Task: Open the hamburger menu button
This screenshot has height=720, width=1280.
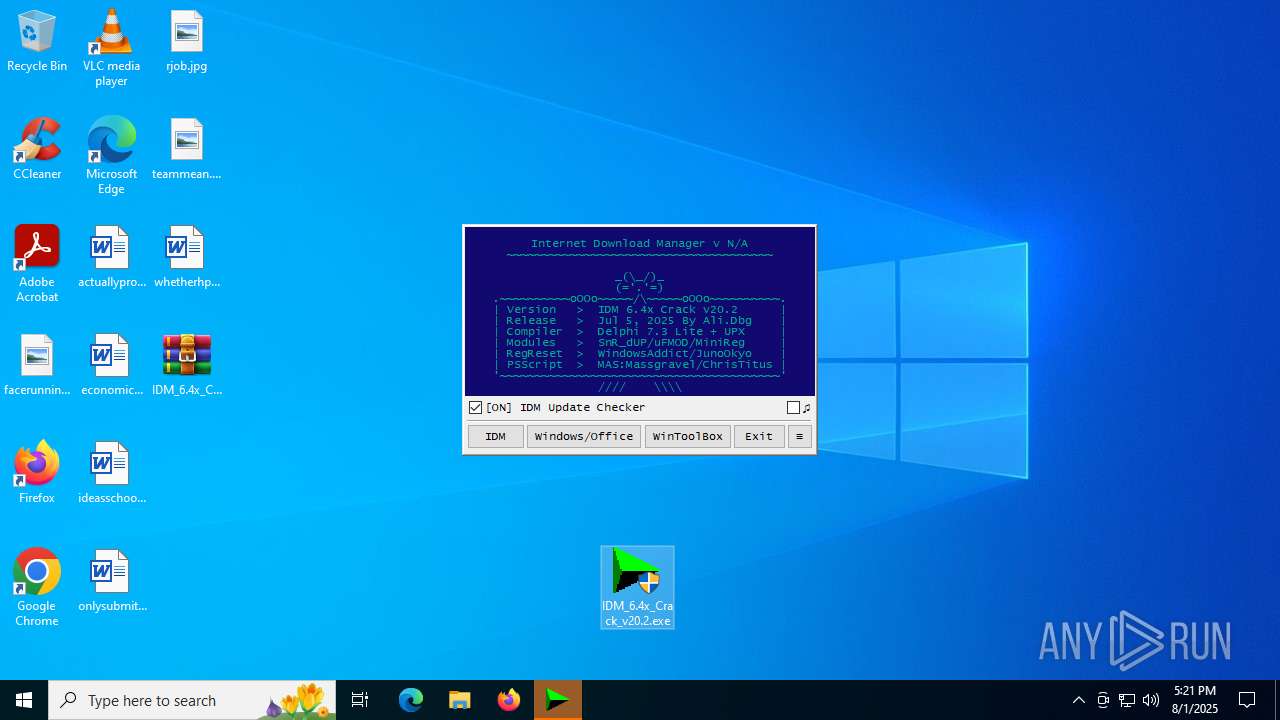Action: (x=799, y=437)
